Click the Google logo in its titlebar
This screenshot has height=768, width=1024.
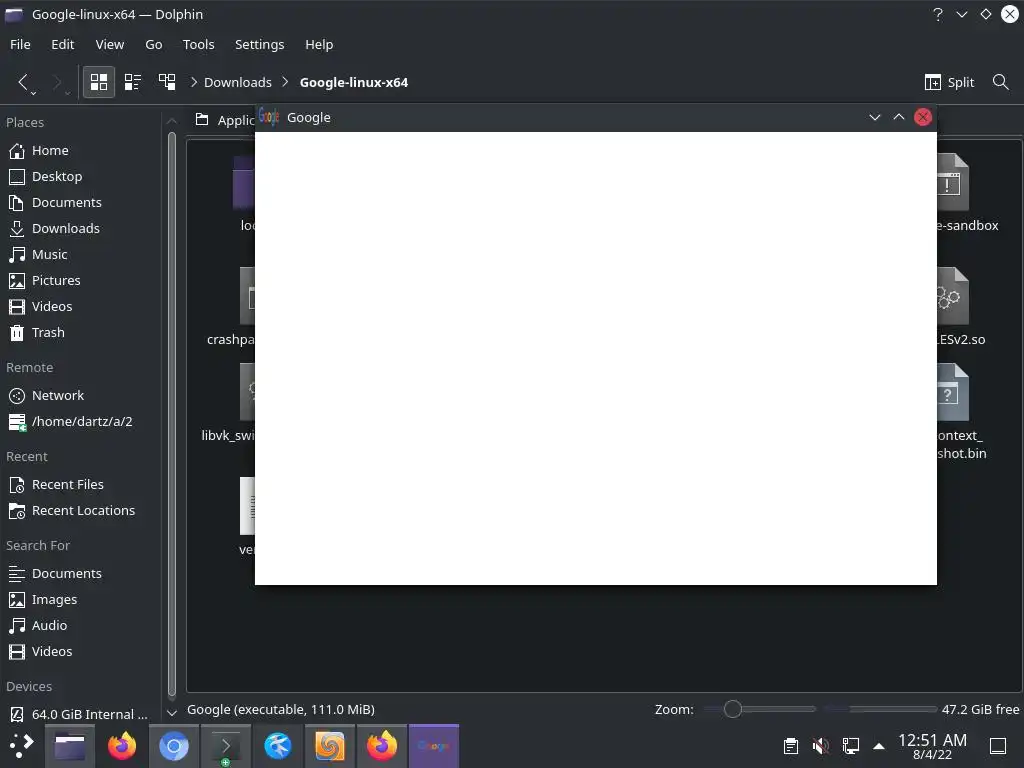tap(268, 118)
